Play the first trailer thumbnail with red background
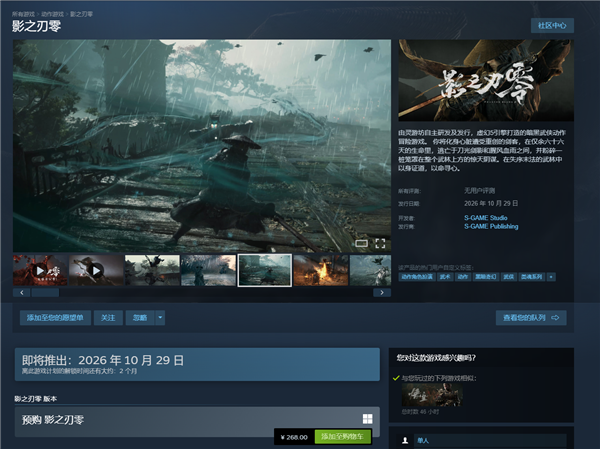The height and width of the screenshot is (449, 600). (40, 271)
